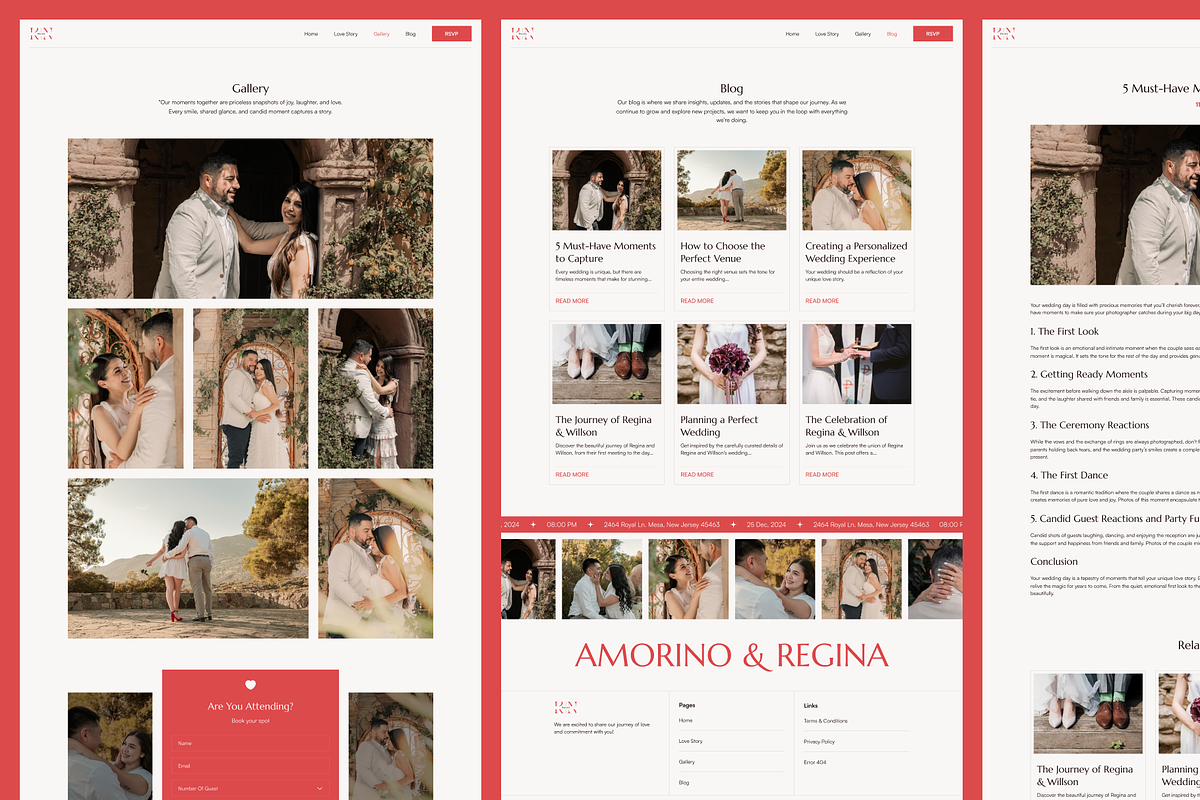Click the '08:00 PM' ticker text
This screenshot has width=1200, height=800.
(x=561, y=524)
